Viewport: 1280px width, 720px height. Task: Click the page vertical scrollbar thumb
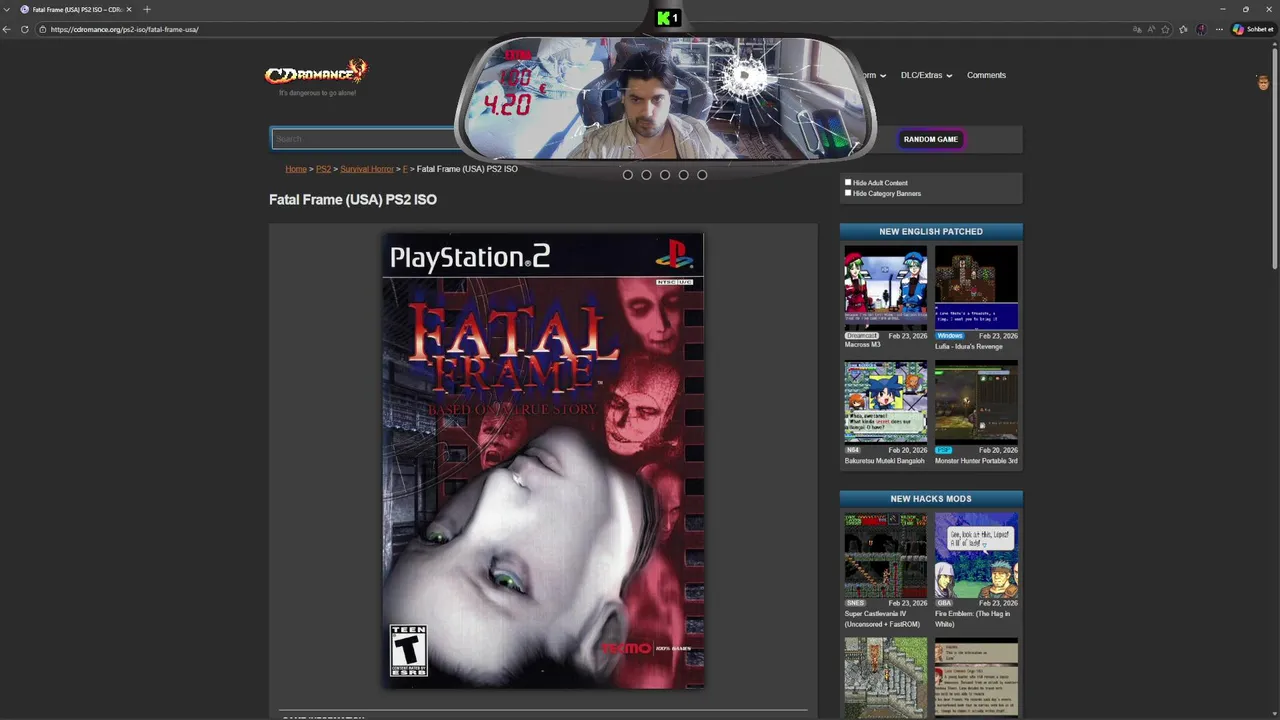tap(1275, 158)
